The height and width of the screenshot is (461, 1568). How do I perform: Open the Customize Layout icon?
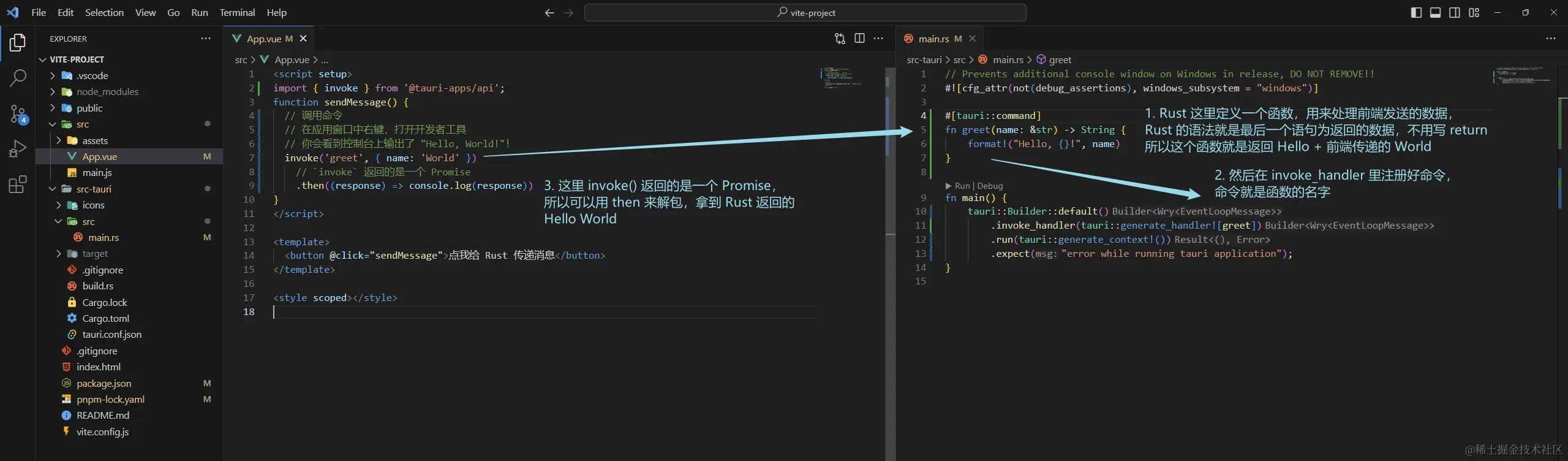1474,12
